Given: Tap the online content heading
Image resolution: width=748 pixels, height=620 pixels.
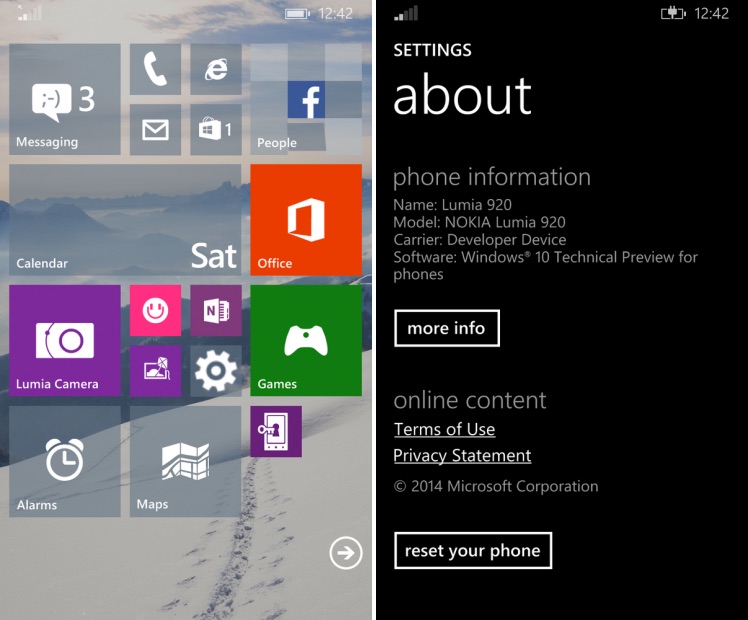Looking at the screenshot, I should 470,400.
